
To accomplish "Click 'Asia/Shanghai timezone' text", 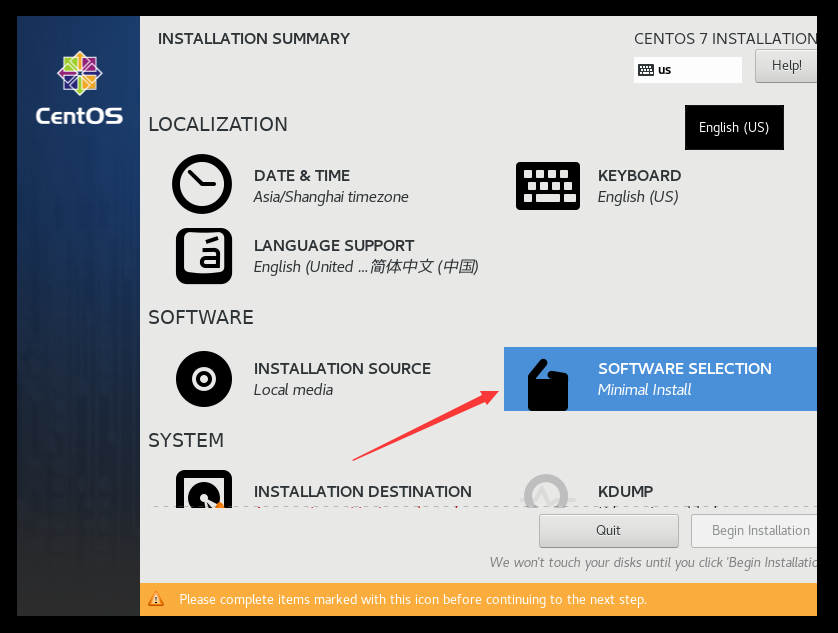I will pyautogui.click(x=331, y=197).
